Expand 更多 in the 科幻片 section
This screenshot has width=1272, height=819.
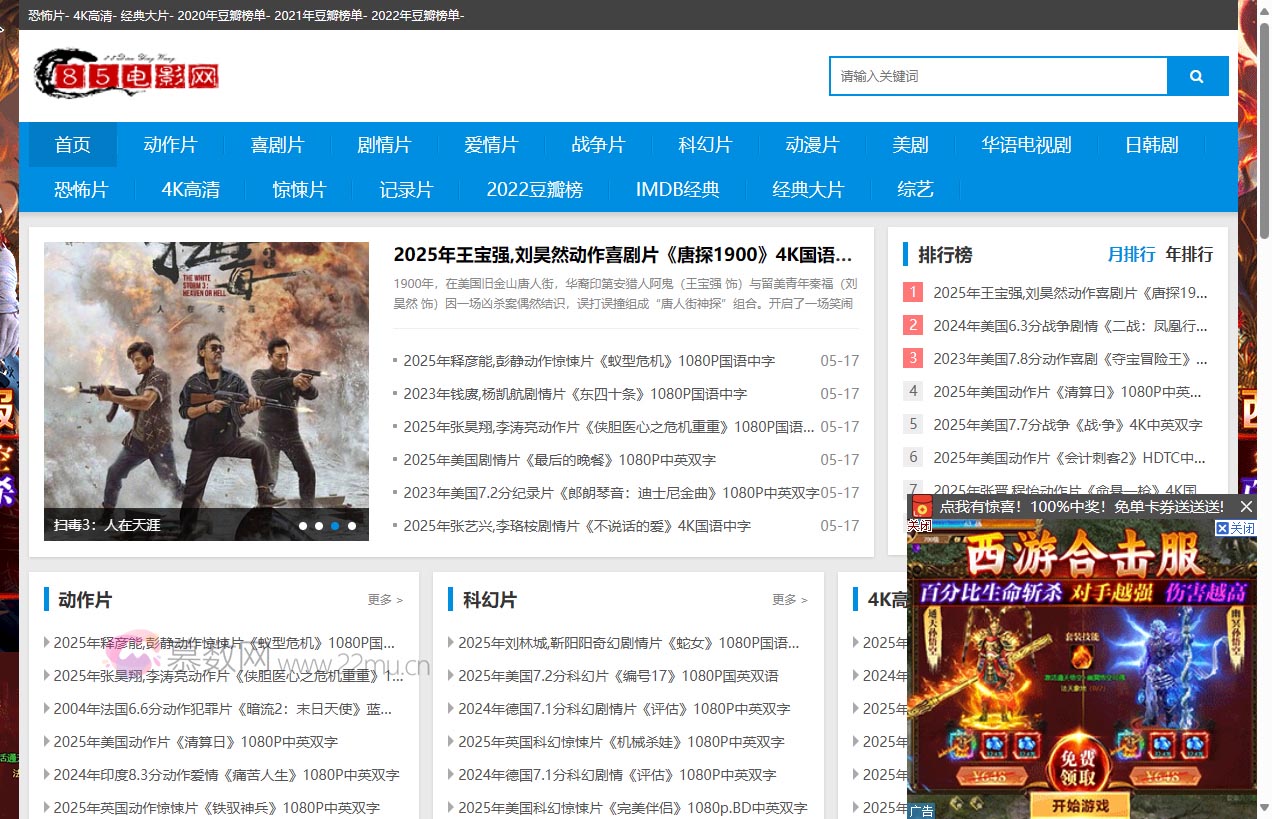click(x=789, y=600)
